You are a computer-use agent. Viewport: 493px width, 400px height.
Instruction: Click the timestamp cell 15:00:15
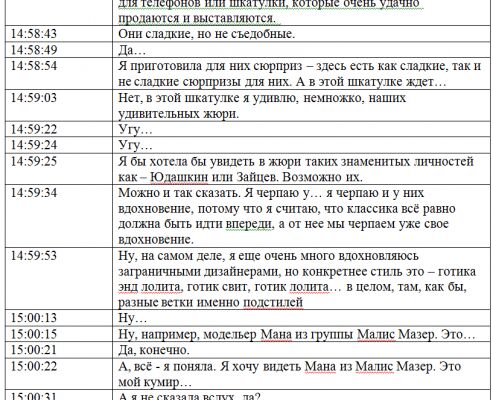tap(59, 334)
